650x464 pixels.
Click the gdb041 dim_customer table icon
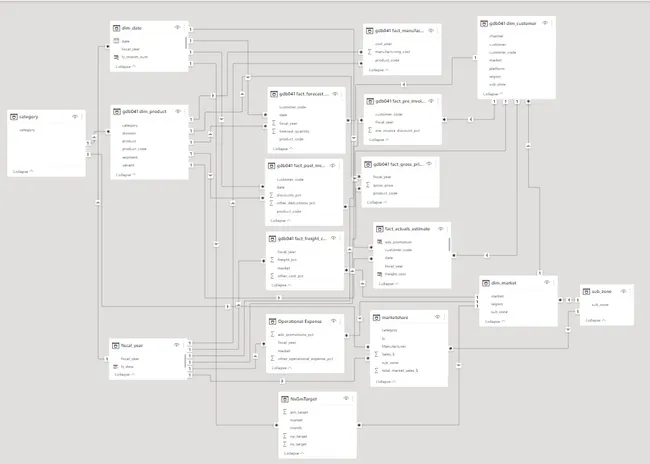pyautogui.click(x=484, y=24)
